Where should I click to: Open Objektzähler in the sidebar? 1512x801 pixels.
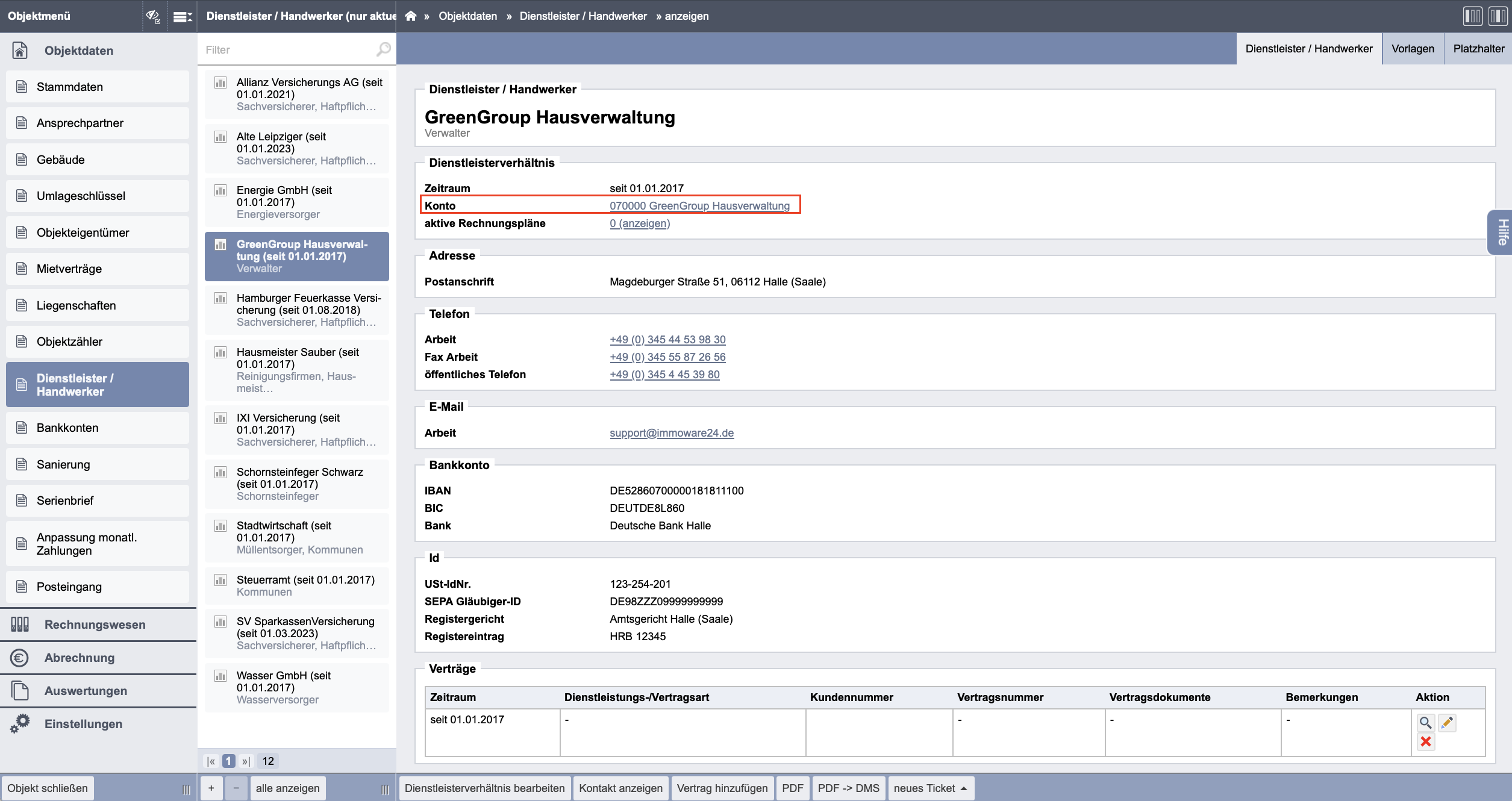pyautogui.click(x=98, y=341)
